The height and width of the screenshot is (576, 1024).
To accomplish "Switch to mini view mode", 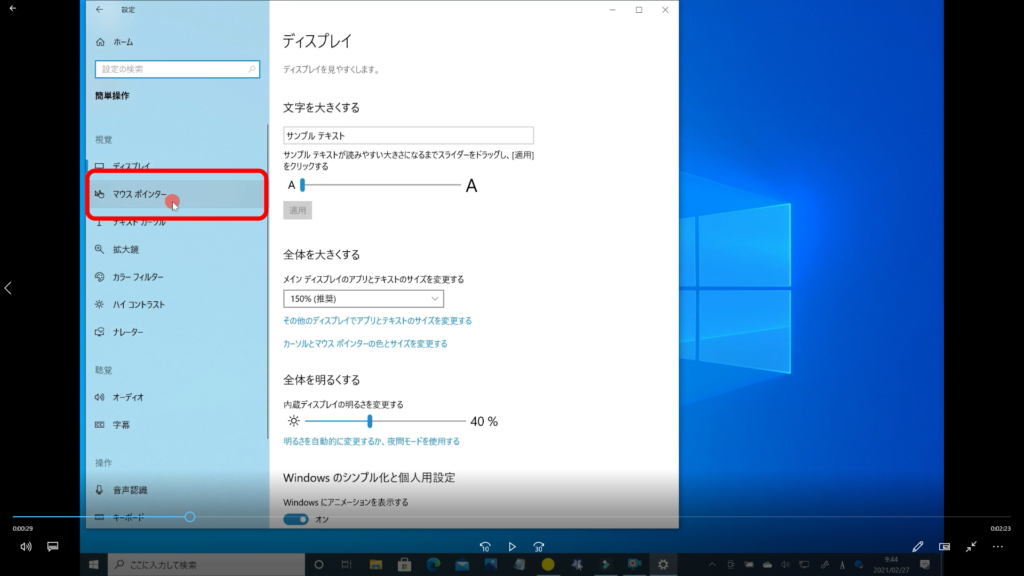I will [944, 547].
